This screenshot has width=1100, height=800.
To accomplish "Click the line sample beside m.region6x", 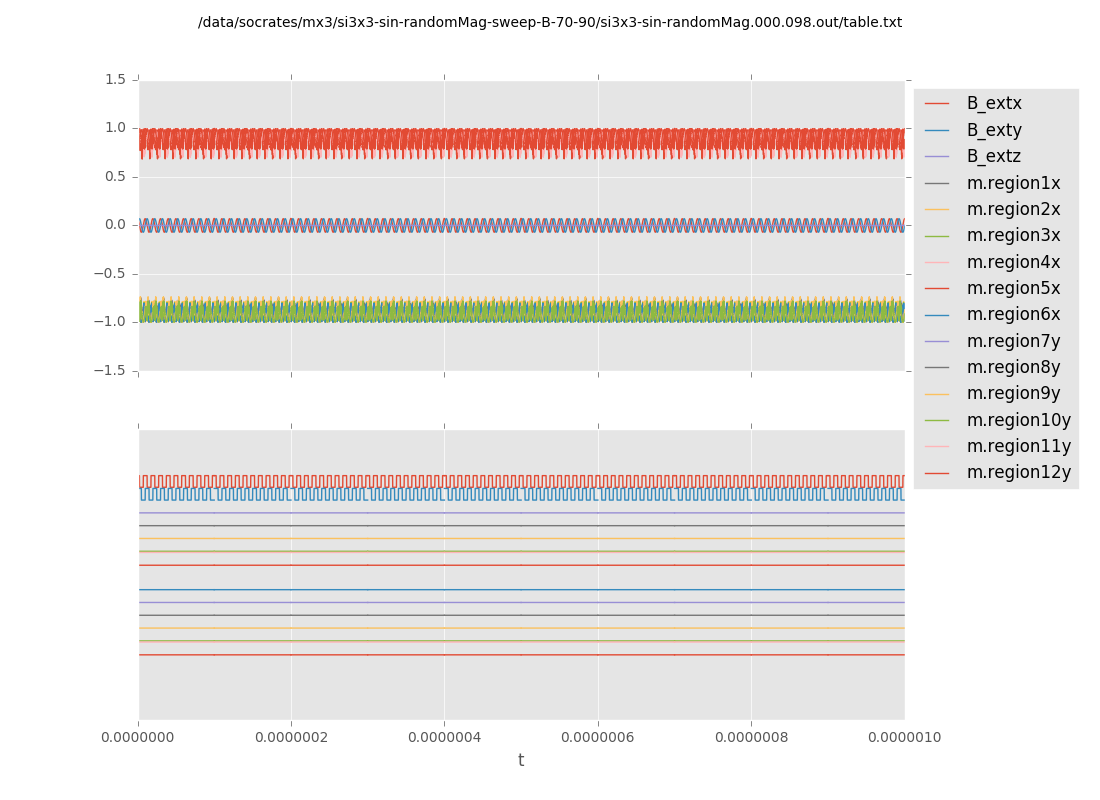I will click(937, 315).
